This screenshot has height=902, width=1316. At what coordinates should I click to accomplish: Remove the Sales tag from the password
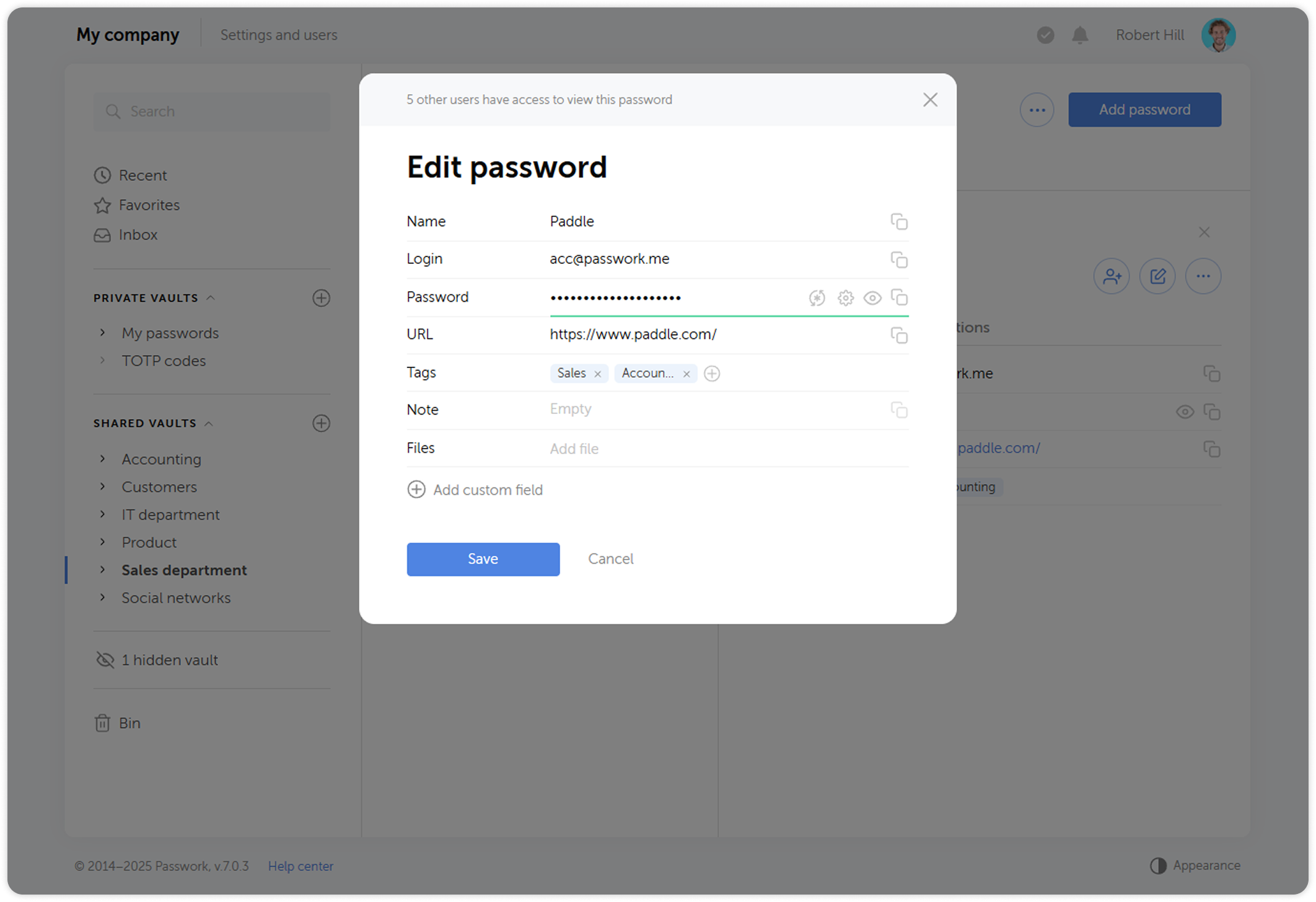pos(597,374)
